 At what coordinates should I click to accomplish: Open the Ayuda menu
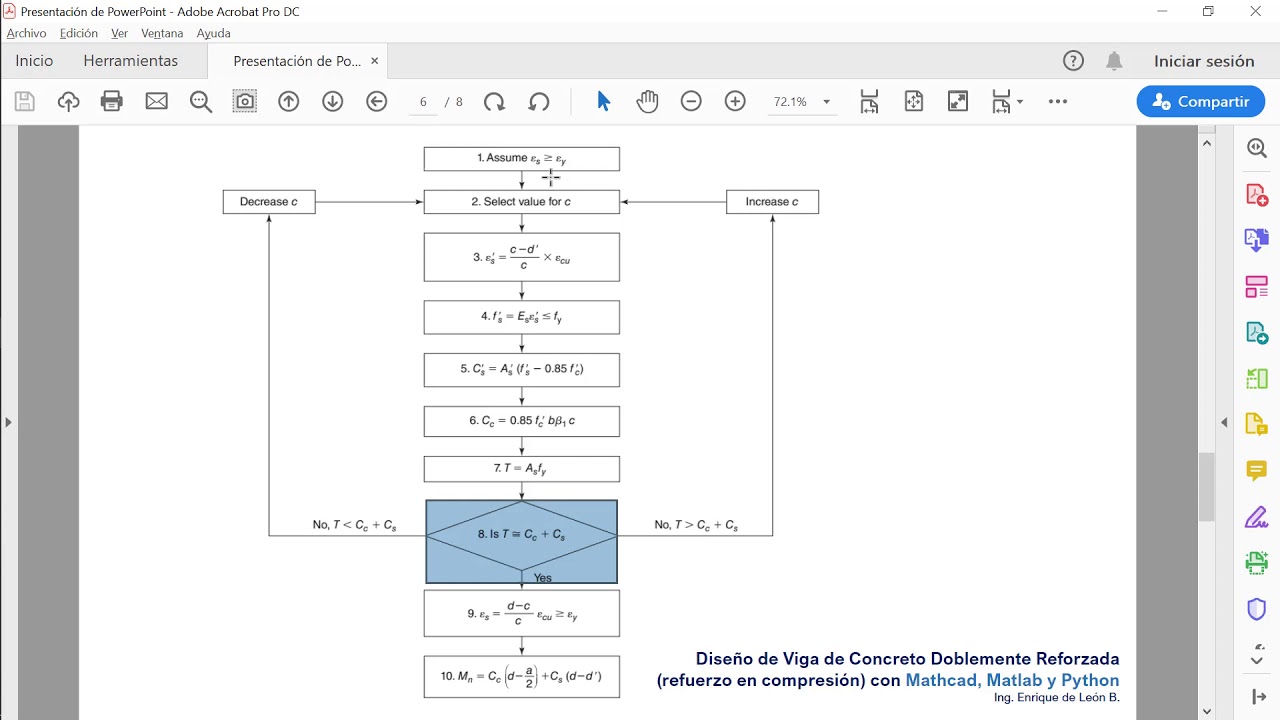[213, 33]
